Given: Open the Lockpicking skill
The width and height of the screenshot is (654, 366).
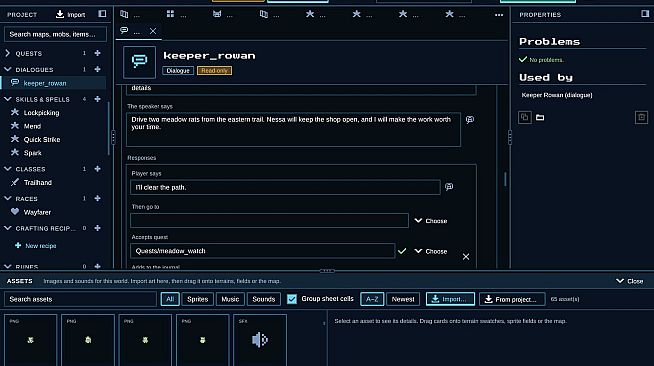Looking at the screenshot, I should (41, 113).
